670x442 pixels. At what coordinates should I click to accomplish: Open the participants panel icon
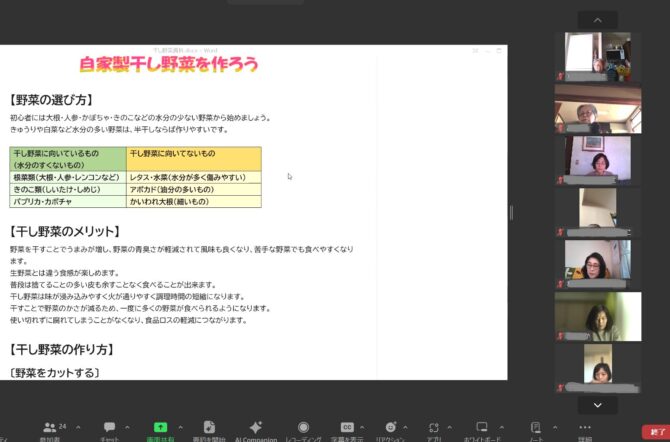(x=49, y=427)
